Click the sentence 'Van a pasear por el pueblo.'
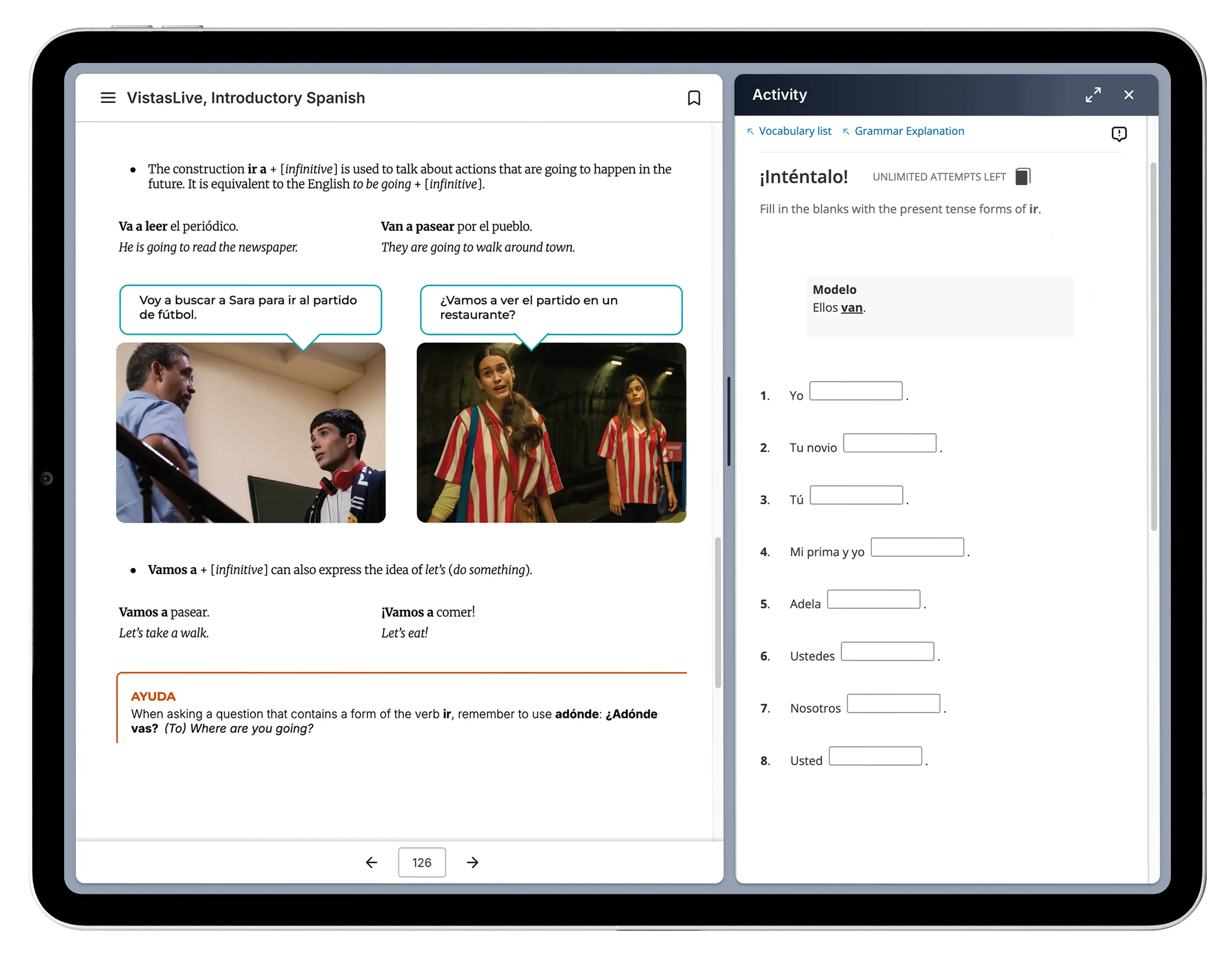The width and height of the screenshot is (1232, 956). click(456, 226)
